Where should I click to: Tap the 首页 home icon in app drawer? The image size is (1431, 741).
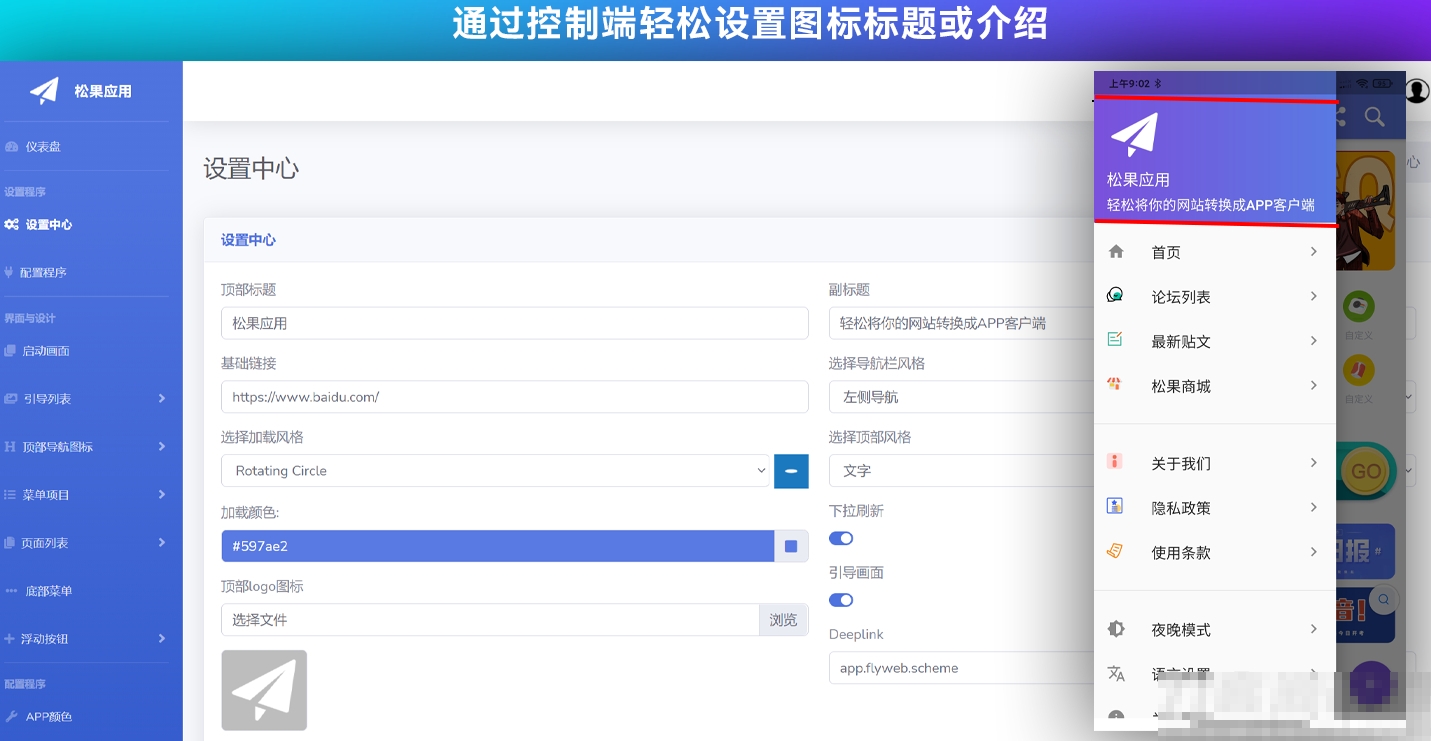click(1116, 252)
